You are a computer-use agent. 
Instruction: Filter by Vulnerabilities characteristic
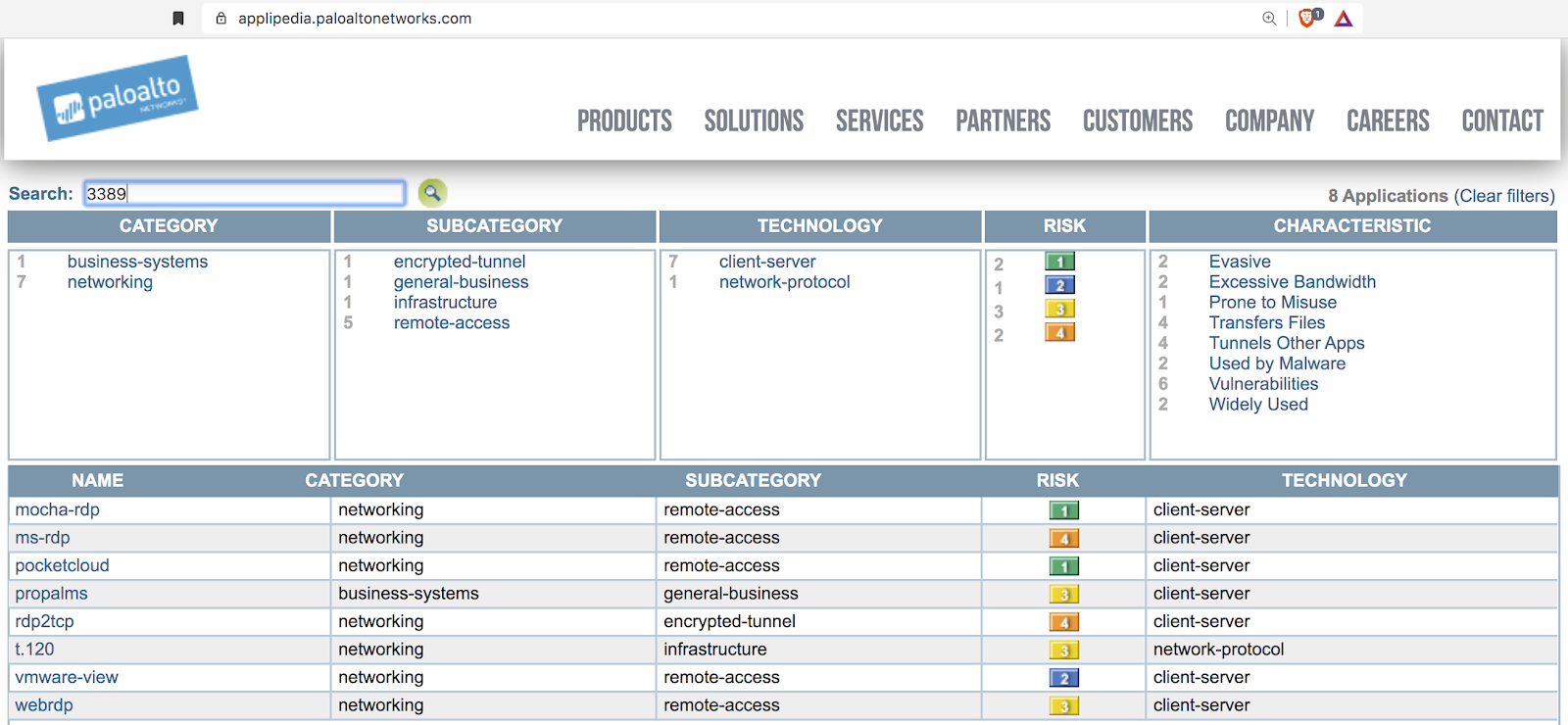coord(1263,384)
